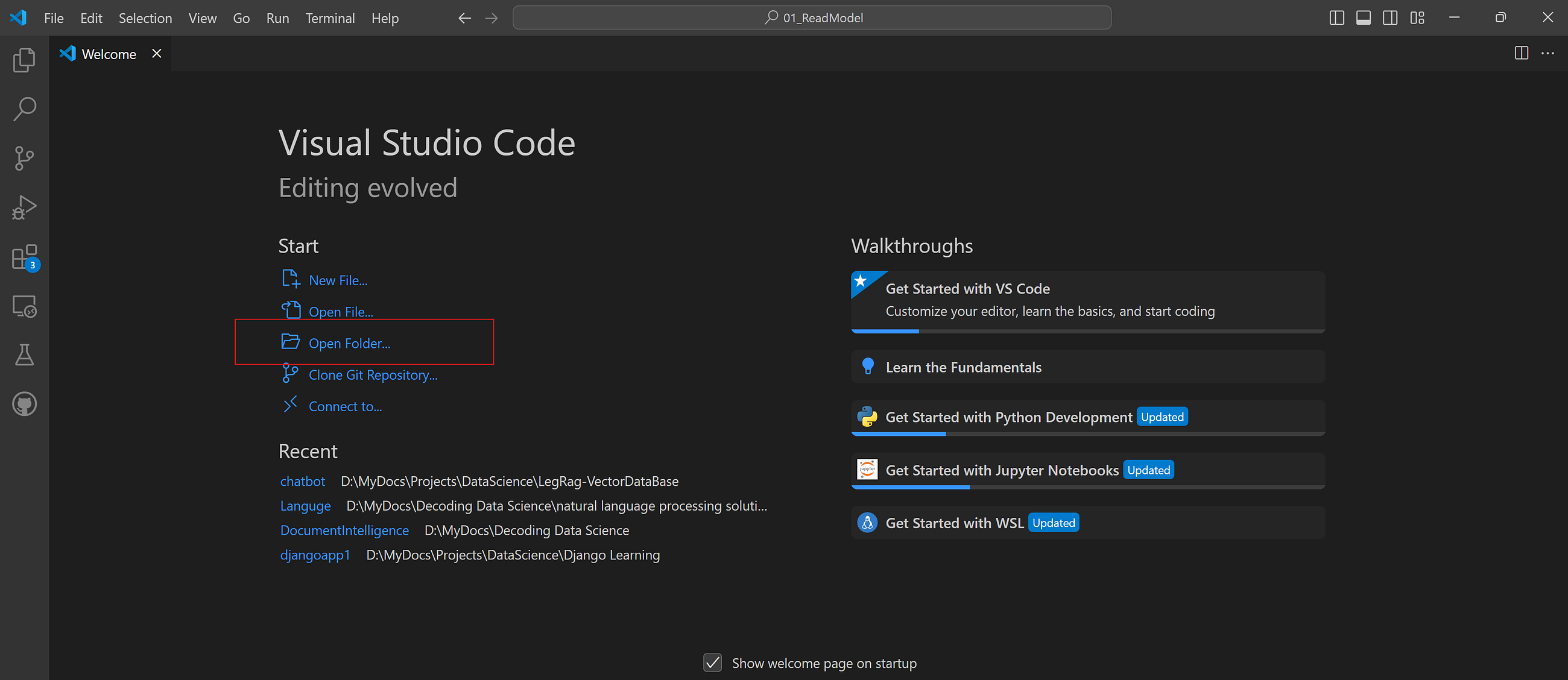The height and width of the screenshot is (680, 1568).
Task: Open More Actions ellipsis menu
Action: pos(1547,54)
